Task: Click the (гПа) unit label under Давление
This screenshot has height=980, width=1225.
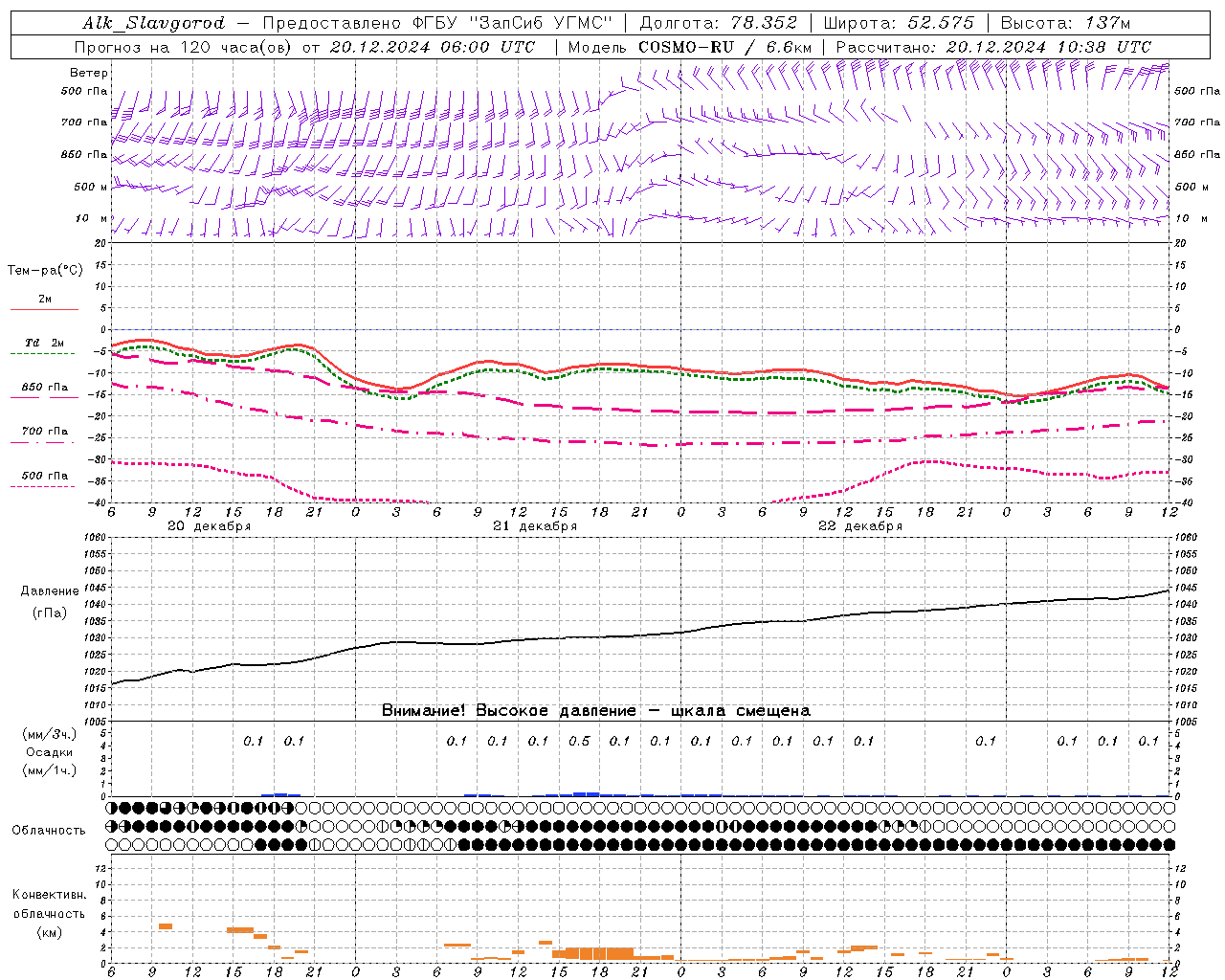Action: pyautogui.click(x=50, y=613)
